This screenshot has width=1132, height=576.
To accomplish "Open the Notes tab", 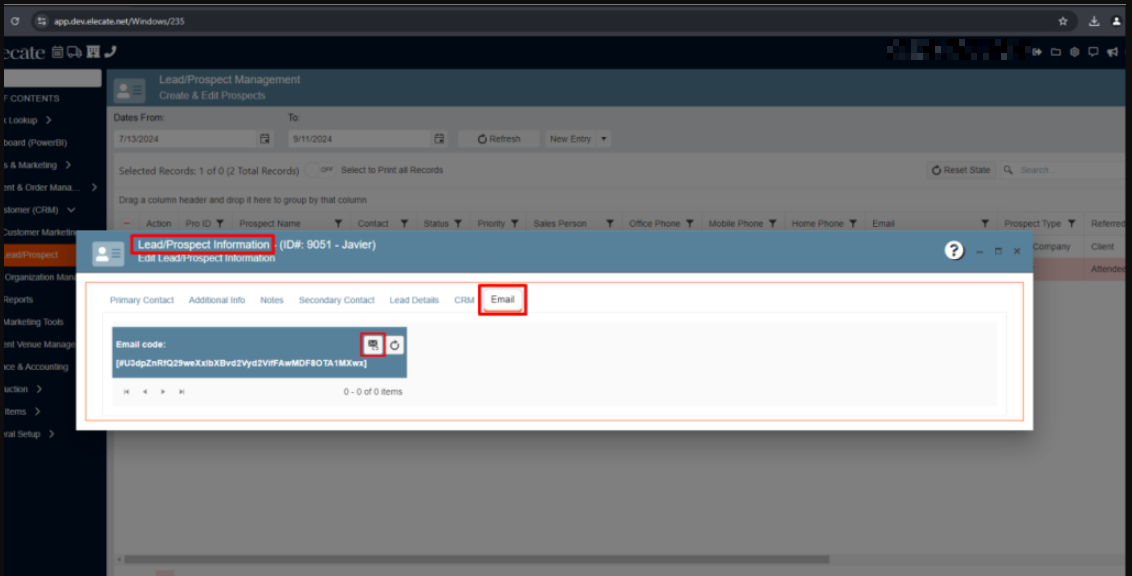I will pyautogui.click(x=272, y=300).
